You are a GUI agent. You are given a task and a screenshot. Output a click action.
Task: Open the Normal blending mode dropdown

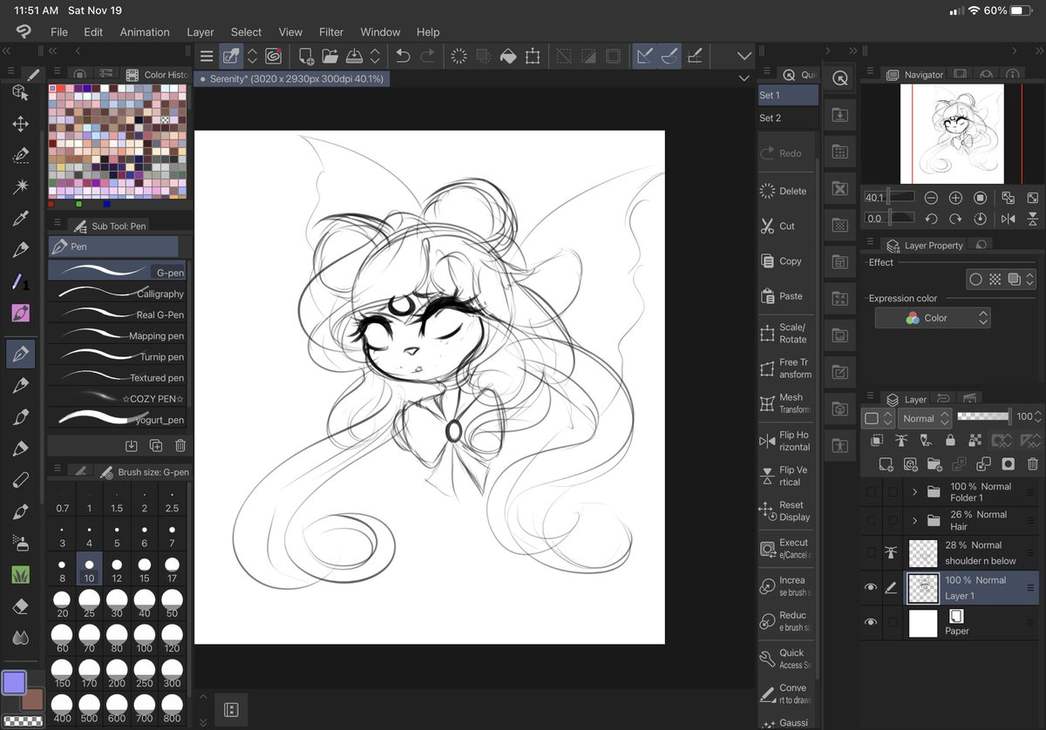925,418
